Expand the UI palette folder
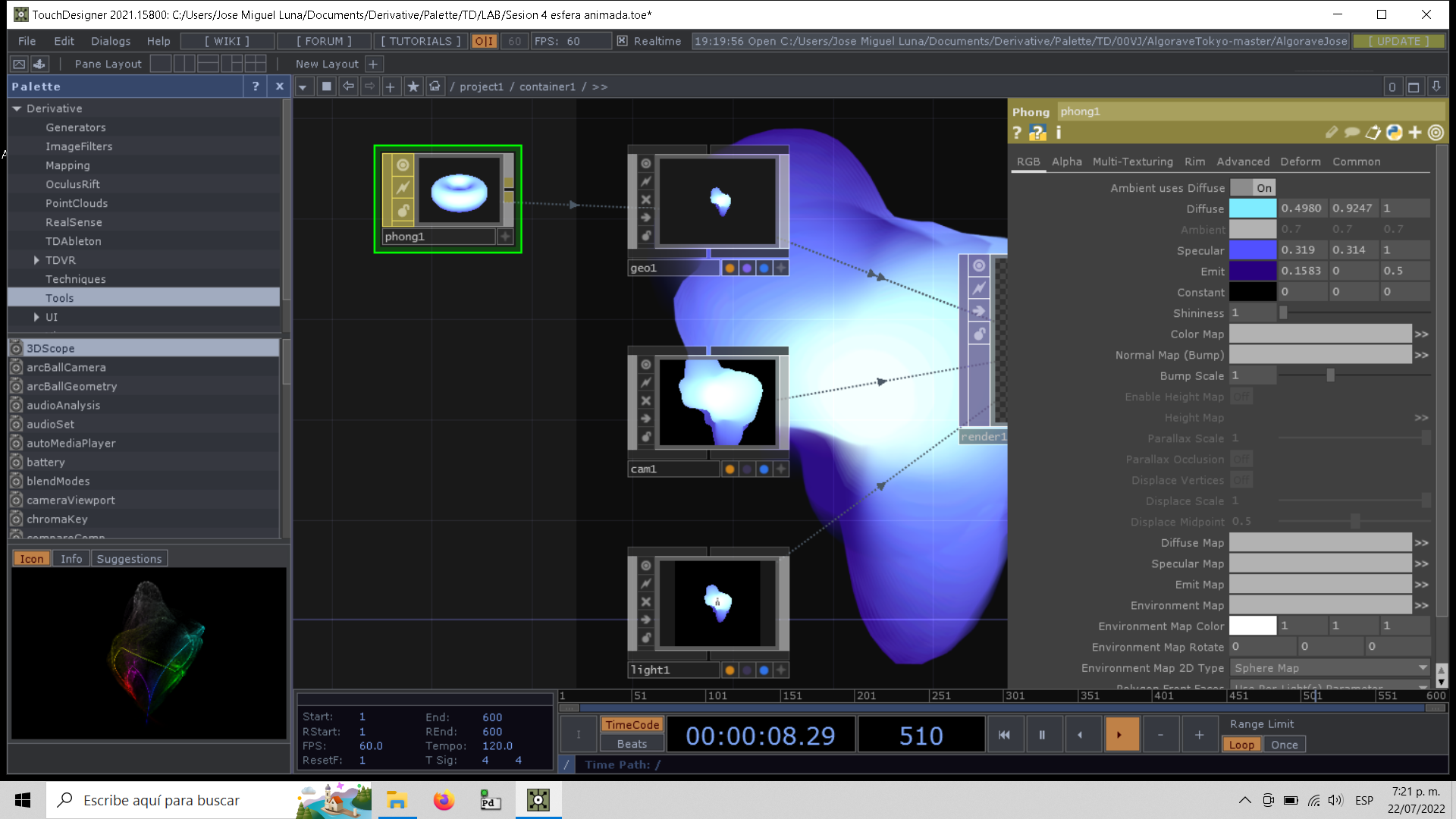This screenshot has height=819, width=1456. click(36, 317)
